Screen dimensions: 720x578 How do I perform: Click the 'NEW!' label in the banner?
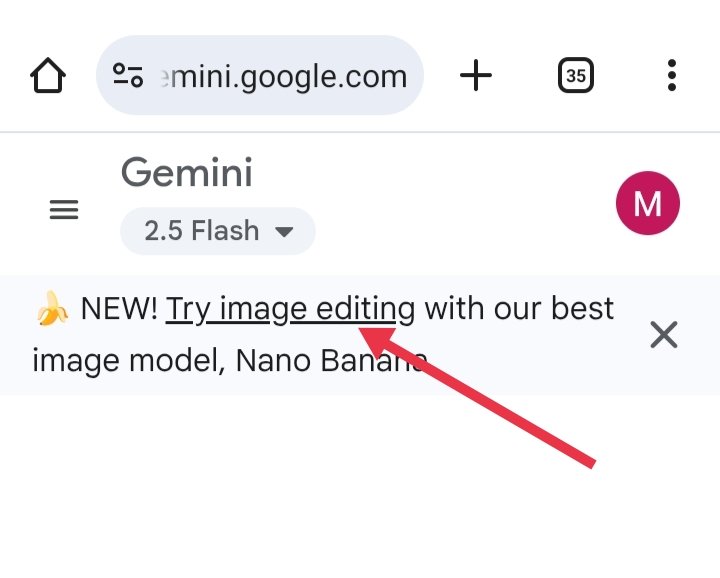point(119,309)
